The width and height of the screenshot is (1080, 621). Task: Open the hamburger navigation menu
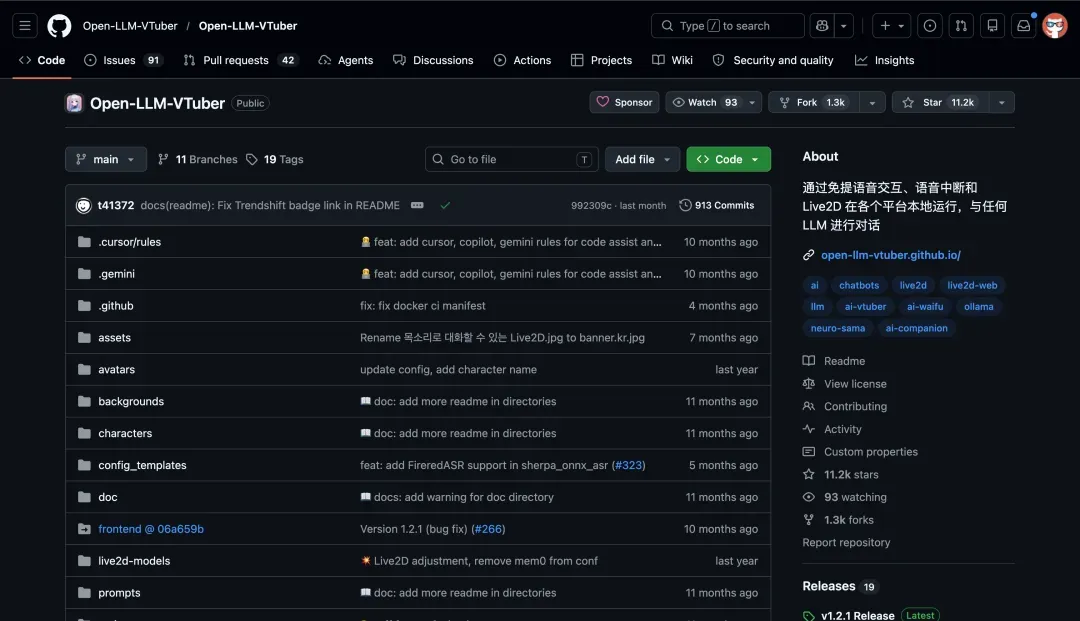point(25,26)
